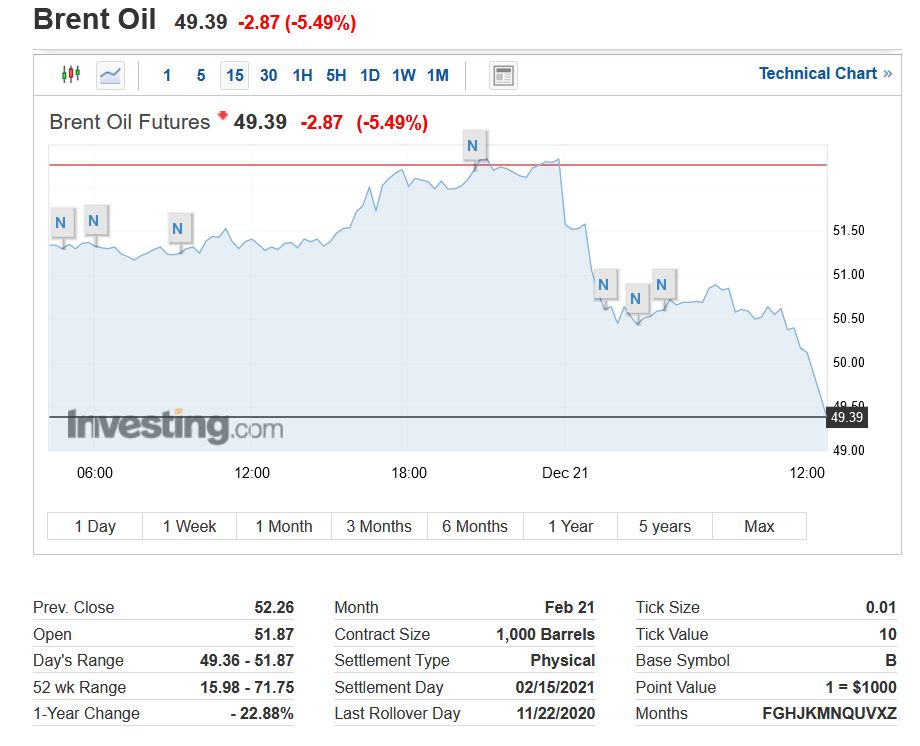Select the 3 Months range
Screen dimensions: 920x746
[379, 526]
